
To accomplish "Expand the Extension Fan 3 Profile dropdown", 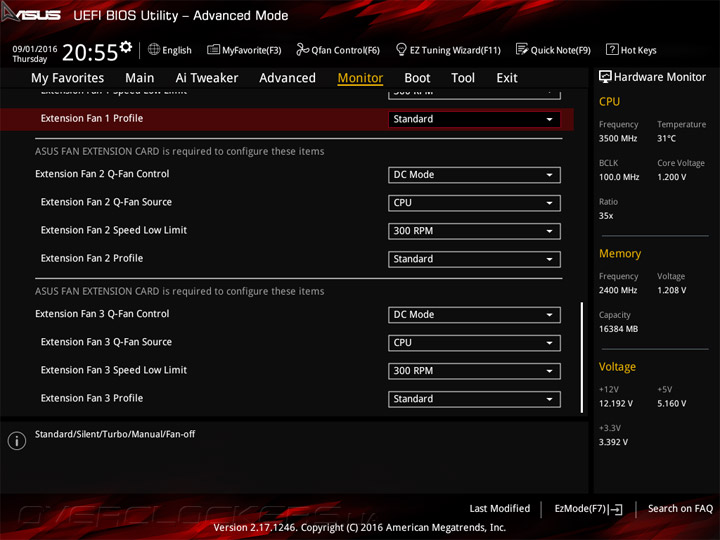I will click(474, 399).
